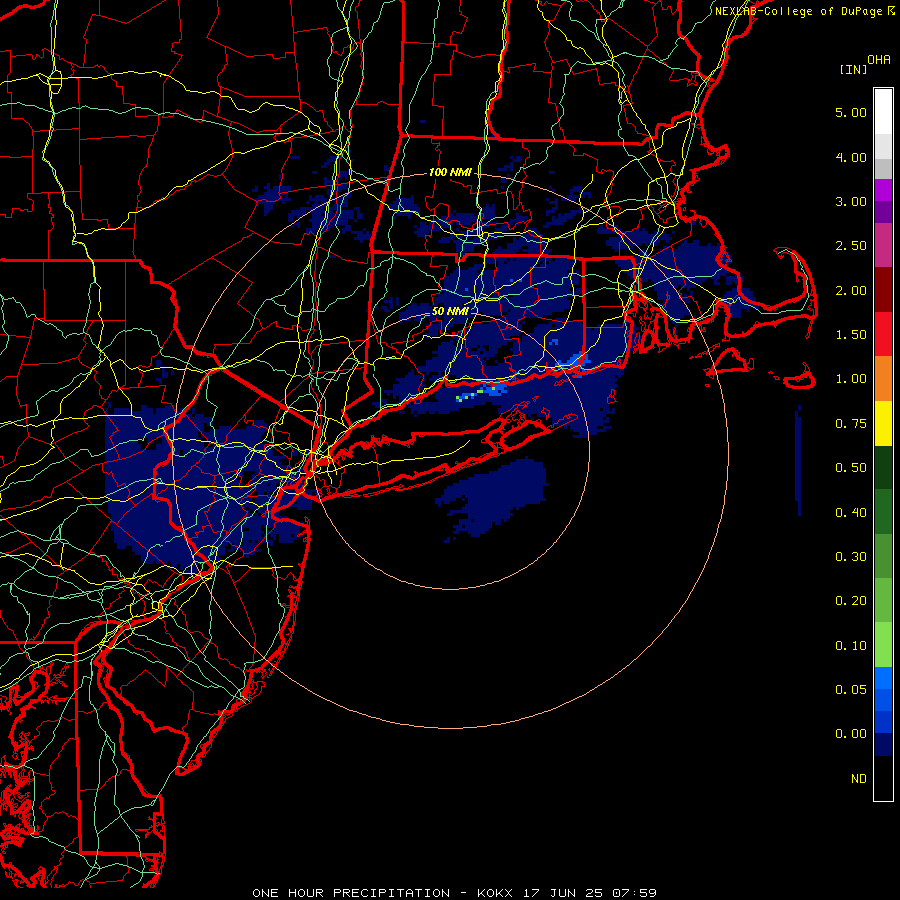Click the 50 NMI range ring label
Viewport: 900px width, 900px height.
point(450,311)
